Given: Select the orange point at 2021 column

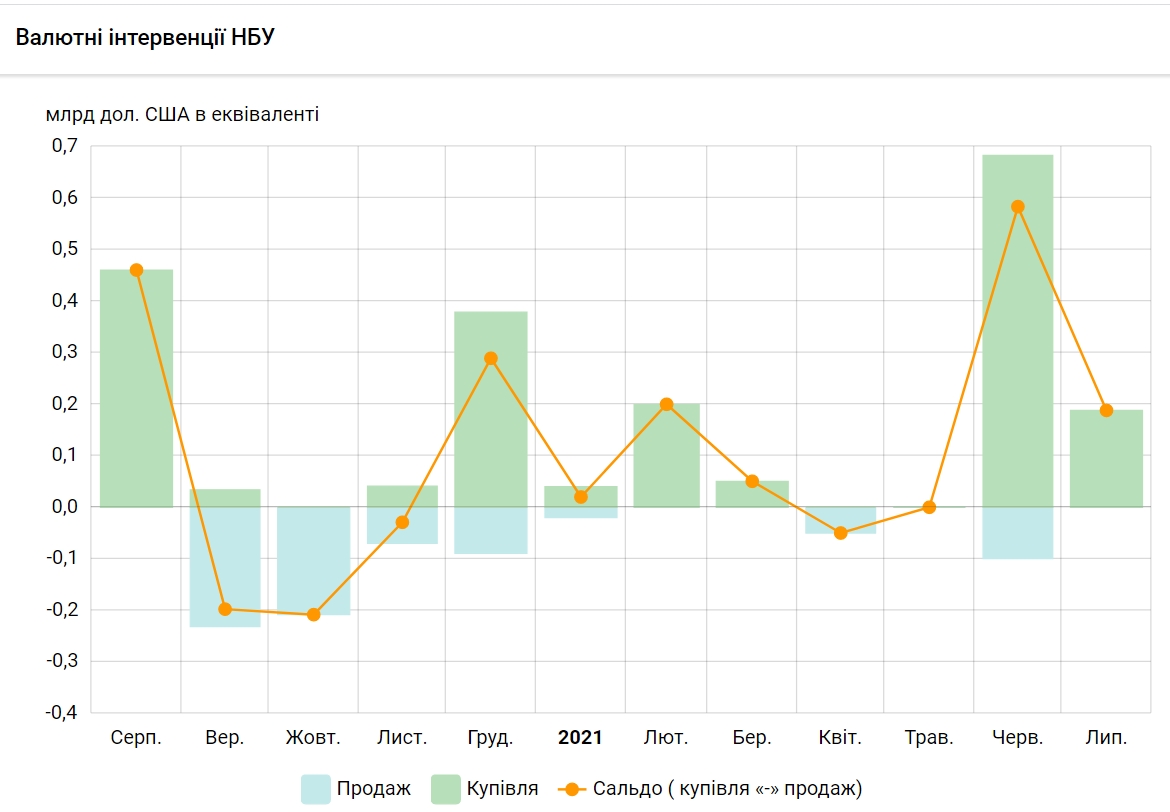Looking at the screenshot, I should click(x=581, y=497).
